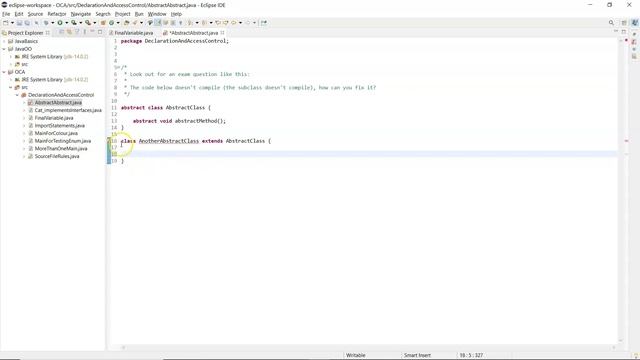This screenshot has height=360, width=640.
Task: Jump to last edit location icon
Action: click(218, 23)
